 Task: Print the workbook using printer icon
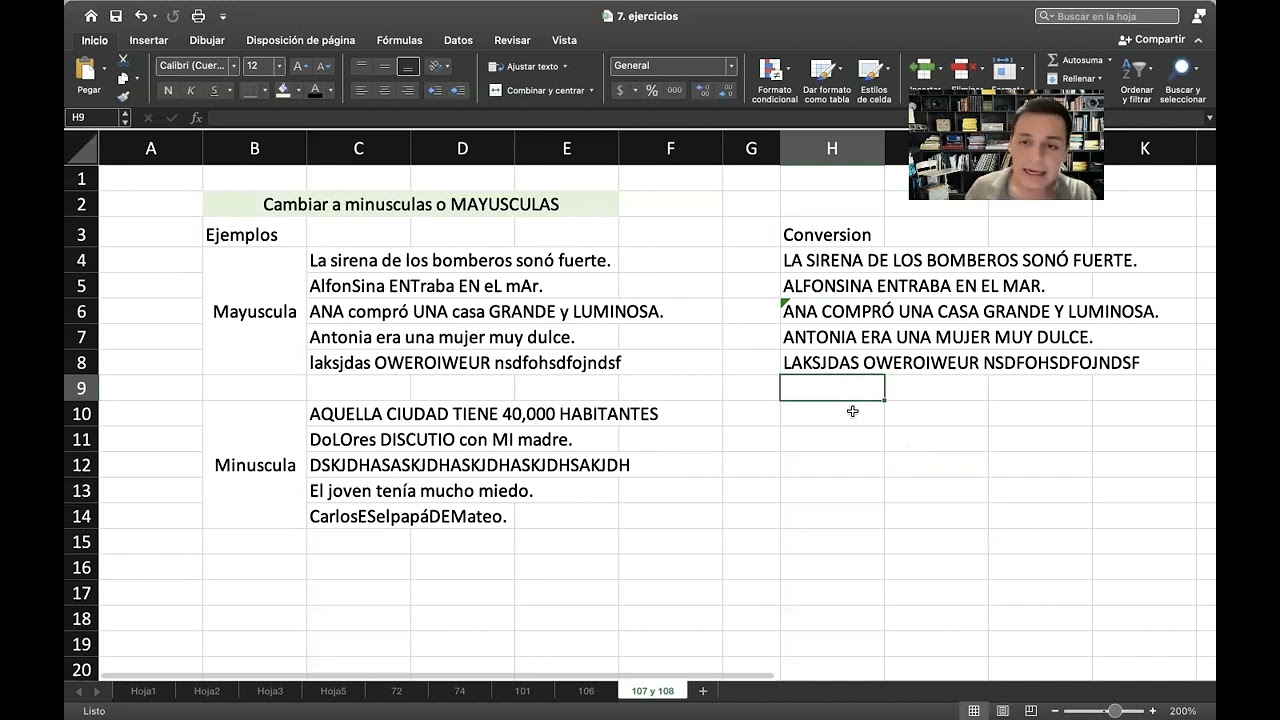click(x=198, y=16)
